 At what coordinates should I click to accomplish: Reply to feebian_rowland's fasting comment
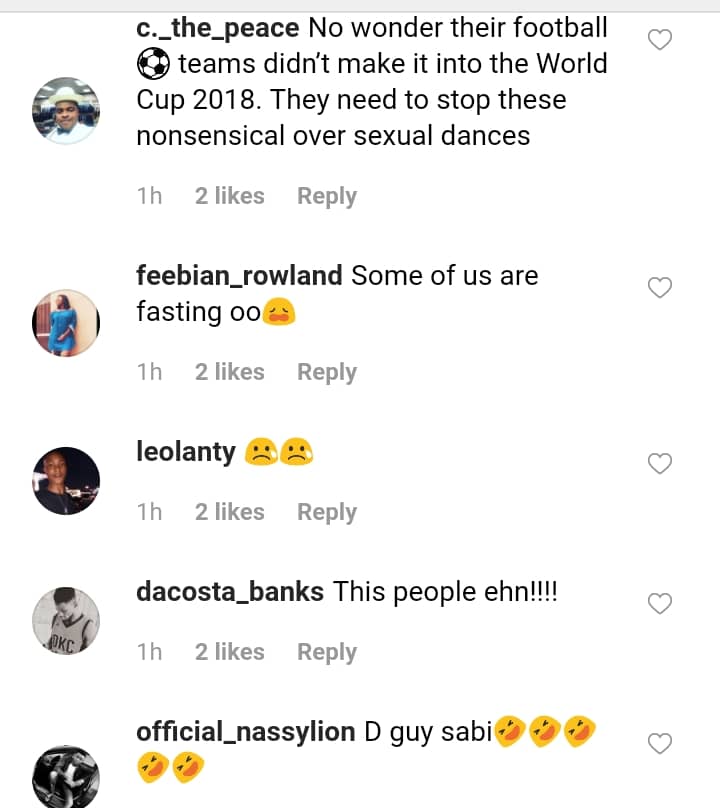tap(327, 372)
